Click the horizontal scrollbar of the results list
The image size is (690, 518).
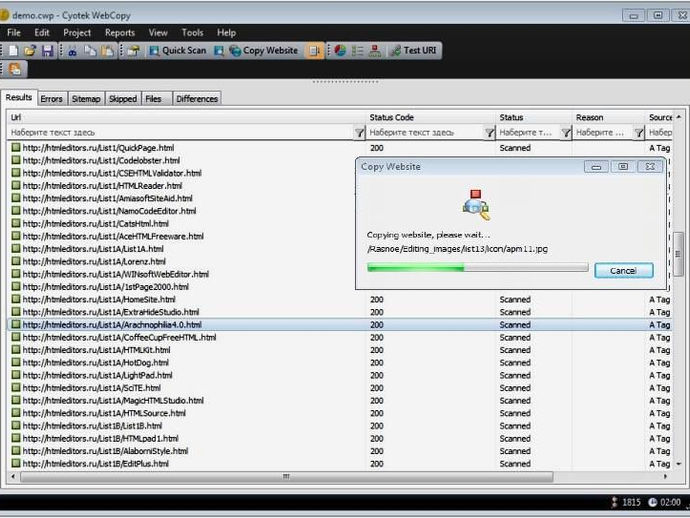point(286,477)
